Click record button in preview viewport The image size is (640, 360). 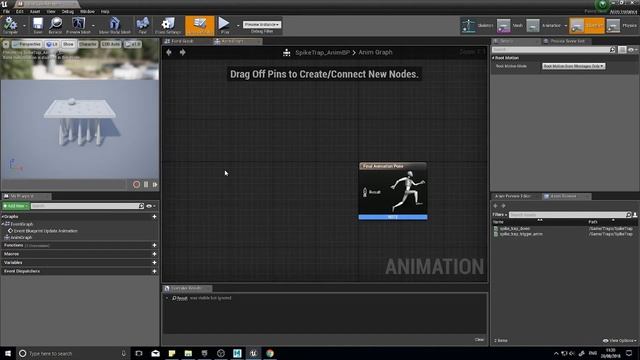(x=136, y=184)
